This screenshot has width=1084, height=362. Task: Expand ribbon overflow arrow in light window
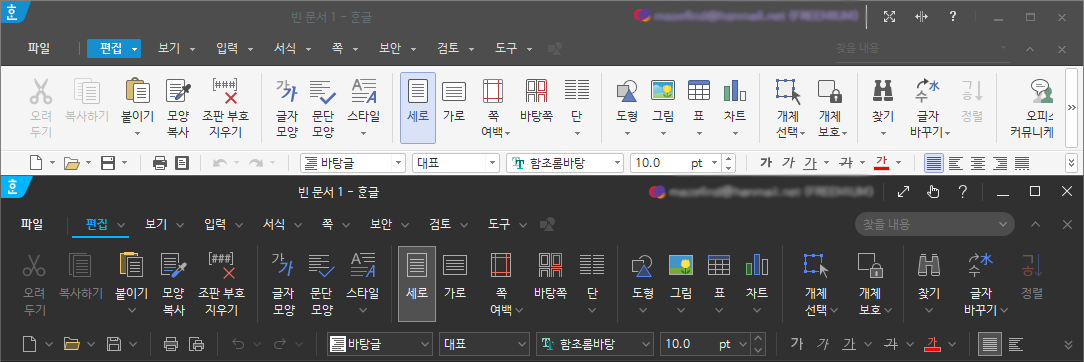[1072, 108]
